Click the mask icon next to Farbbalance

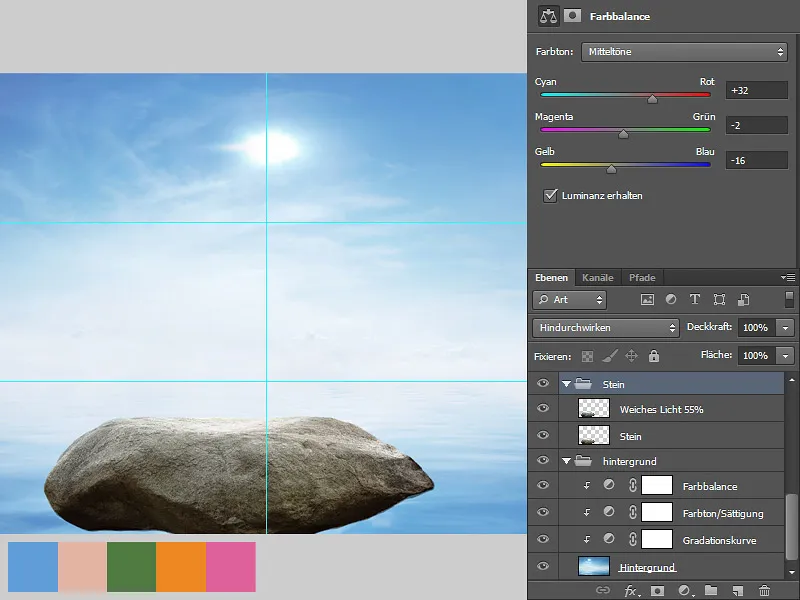pos(572,15)
